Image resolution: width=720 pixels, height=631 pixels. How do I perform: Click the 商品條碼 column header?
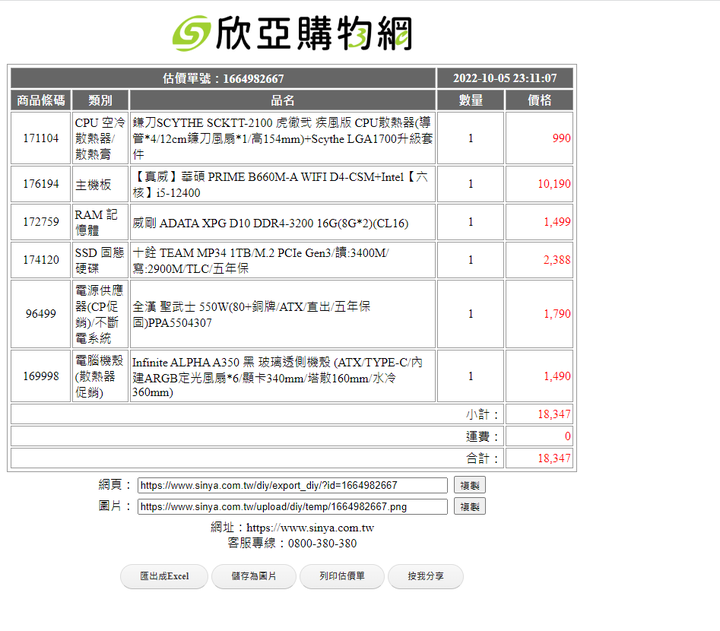click(41, 100)
